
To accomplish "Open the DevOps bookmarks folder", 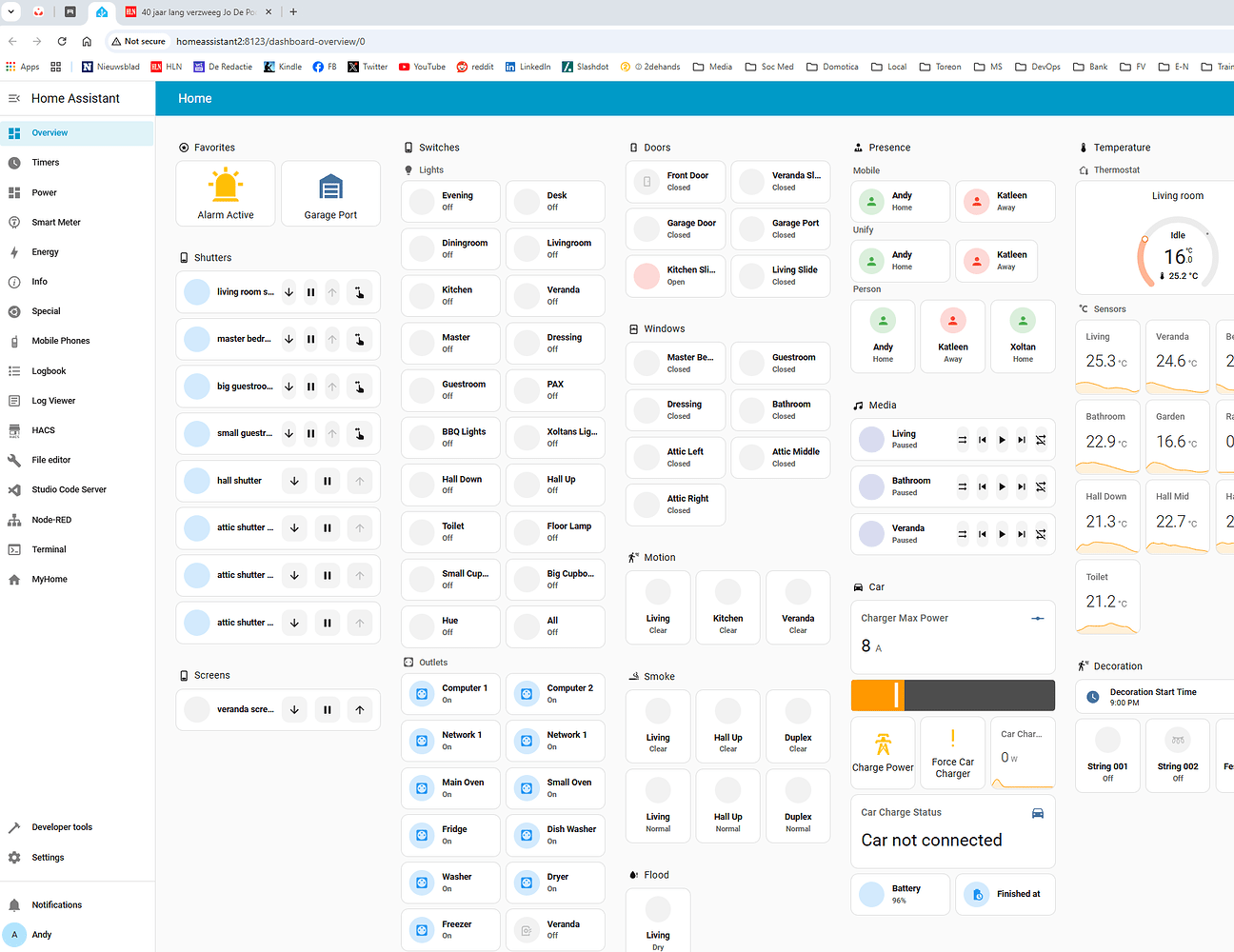I will pos(1038,67).
